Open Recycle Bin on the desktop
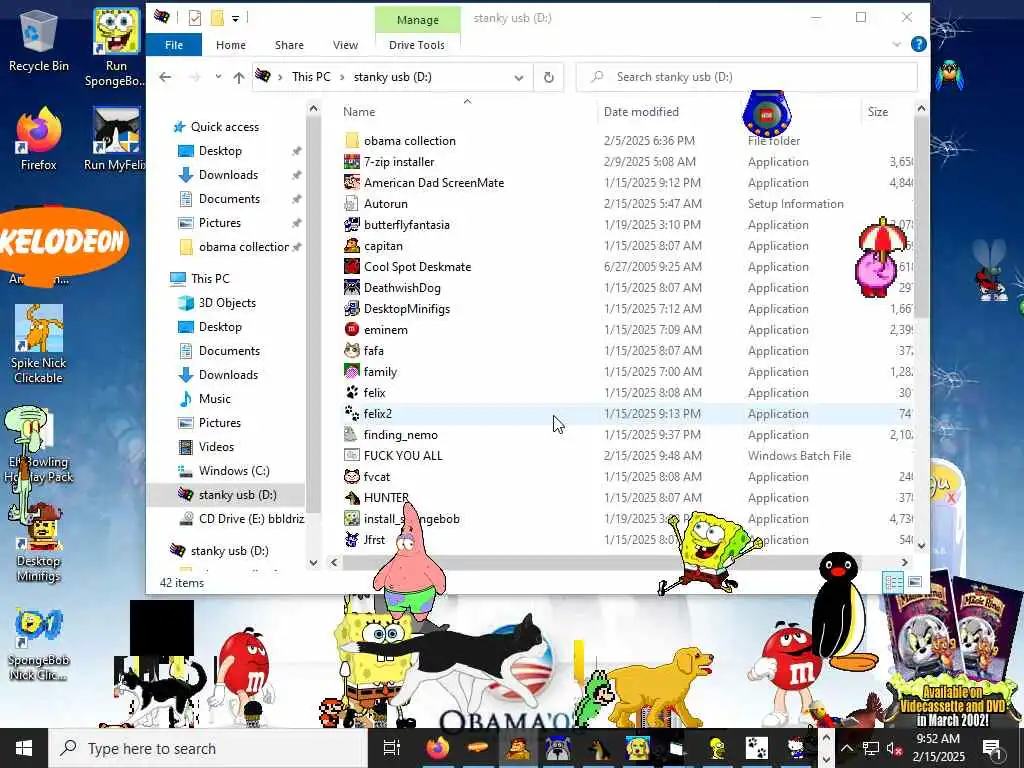Screen dimensions: 1024x768 39,40
